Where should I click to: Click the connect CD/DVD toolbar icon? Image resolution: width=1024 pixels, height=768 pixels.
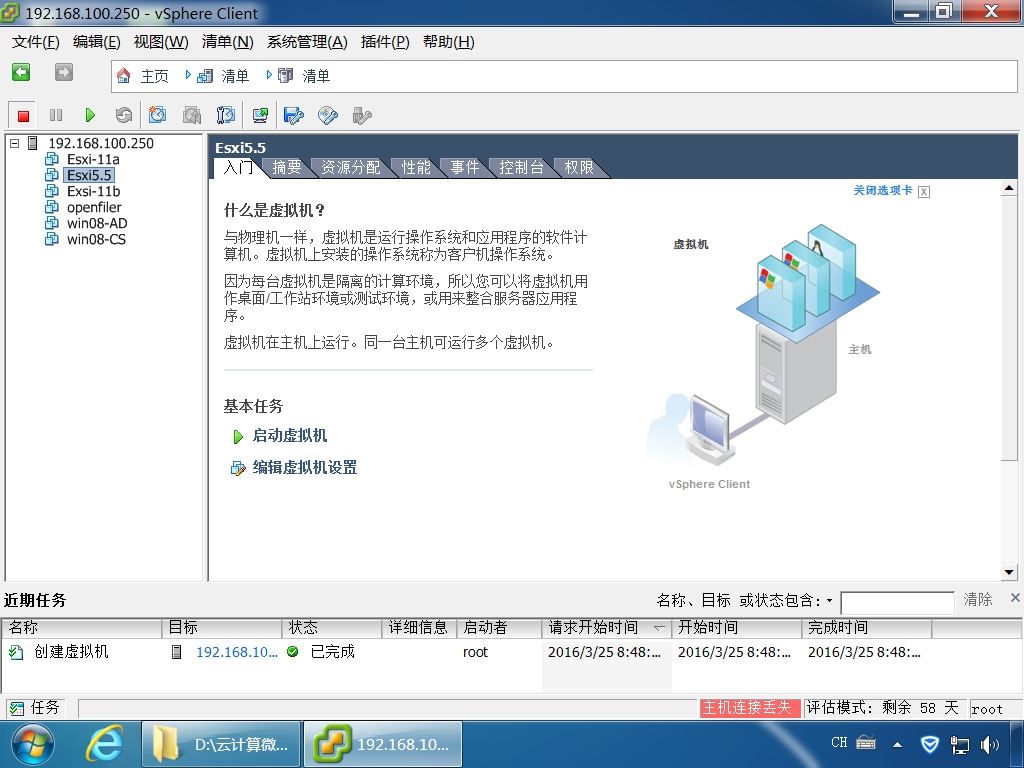328,116
